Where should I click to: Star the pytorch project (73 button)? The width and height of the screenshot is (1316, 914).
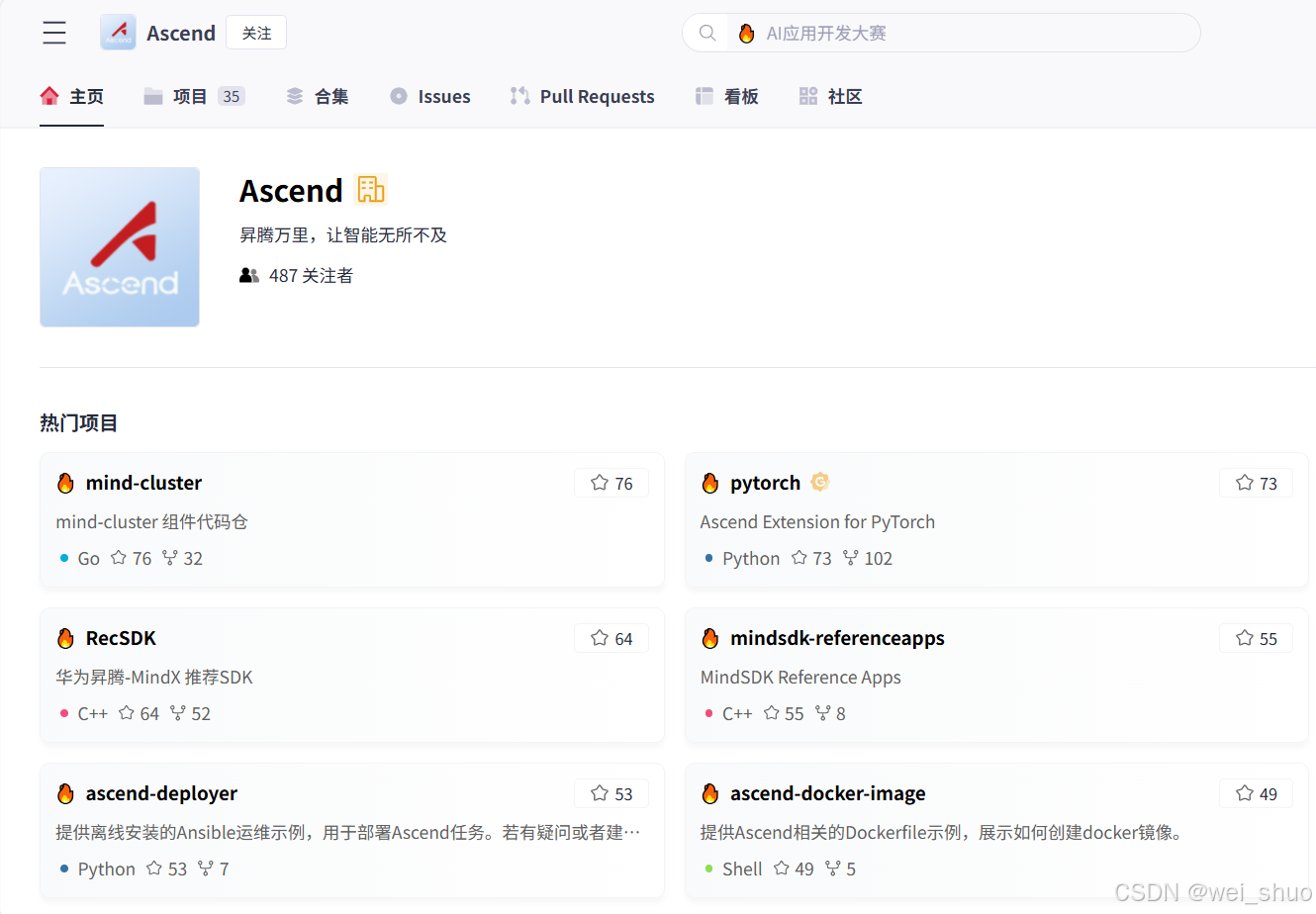(1257, 483)
